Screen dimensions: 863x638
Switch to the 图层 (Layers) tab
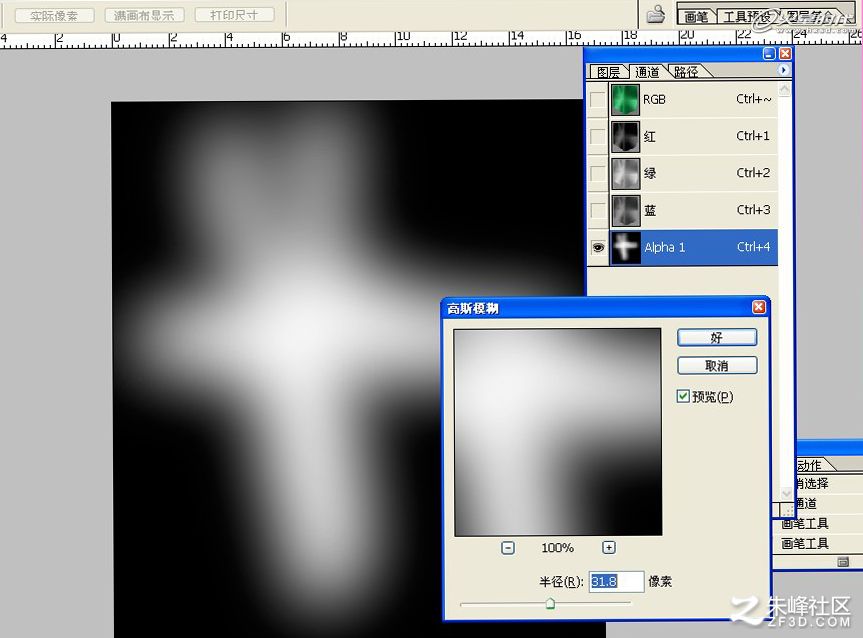[608, 72]
